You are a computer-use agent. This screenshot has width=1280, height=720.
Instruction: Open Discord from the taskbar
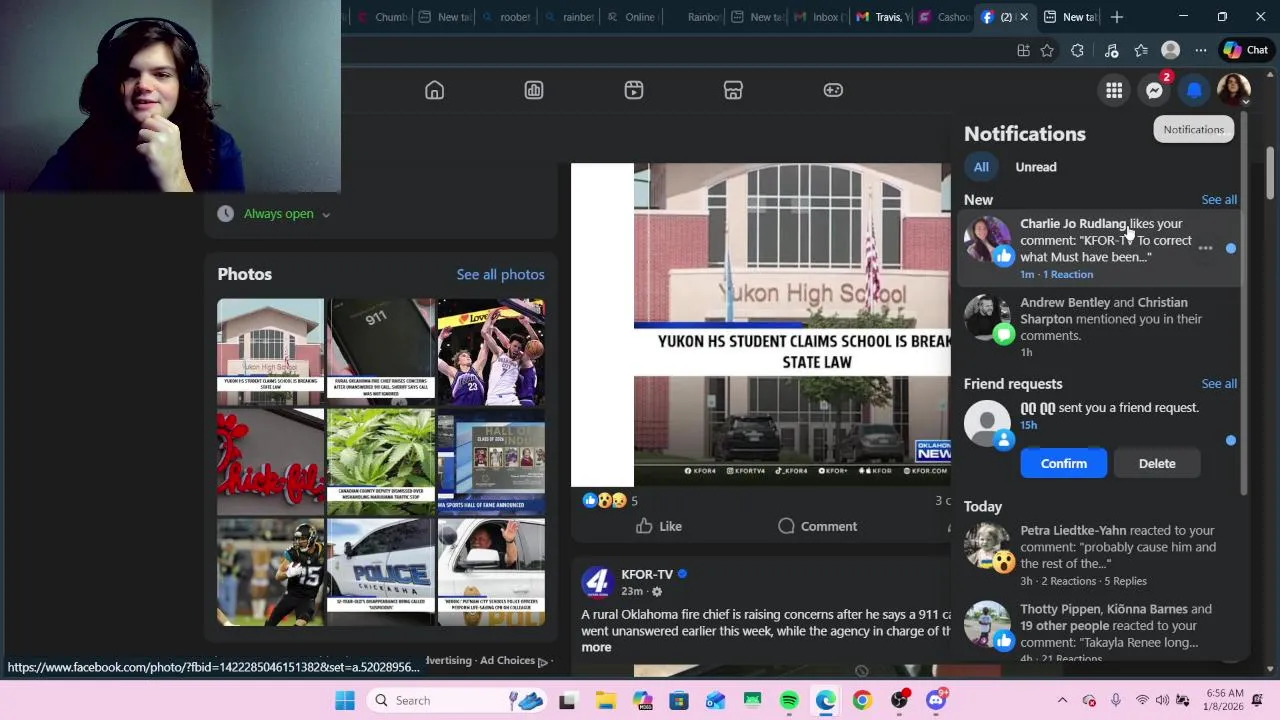click(936, 701)
